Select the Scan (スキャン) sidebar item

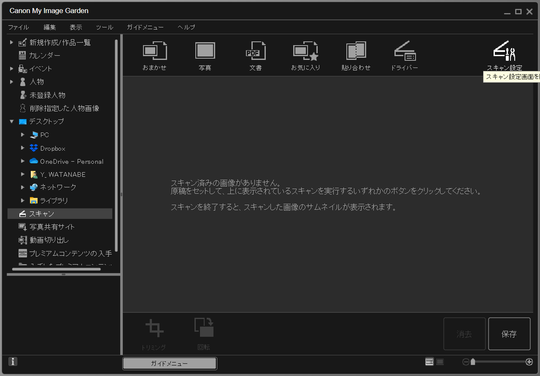click(60, 214)
